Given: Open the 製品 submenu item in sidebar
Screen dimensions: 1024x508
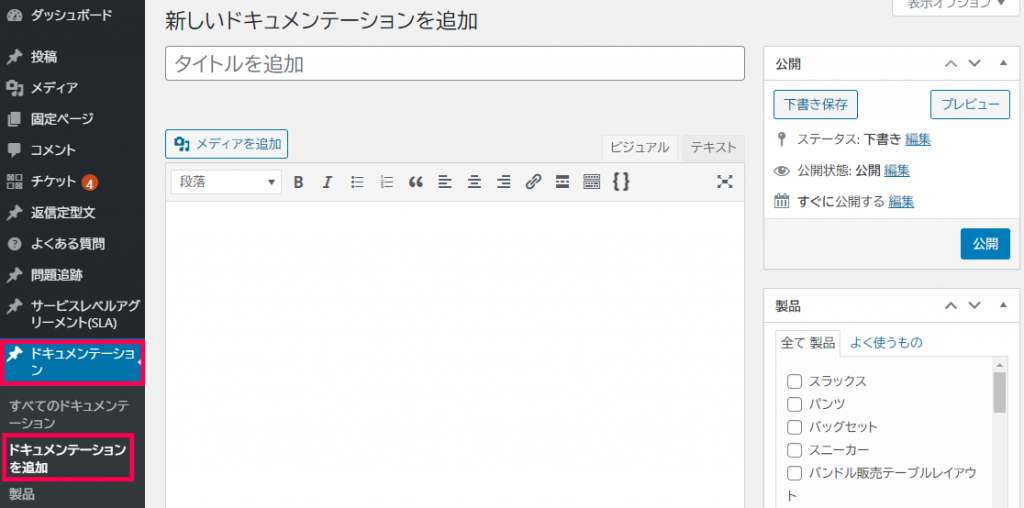Looking at the screenshot, I should pyautogui.click(x=22, y=493).
